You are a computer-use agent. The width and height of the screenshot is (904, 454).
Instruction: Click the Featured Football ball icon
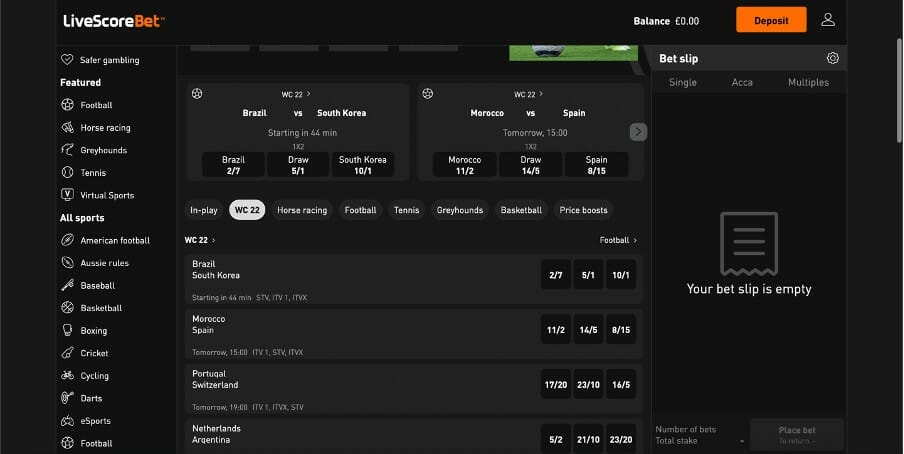coord(67,105)
